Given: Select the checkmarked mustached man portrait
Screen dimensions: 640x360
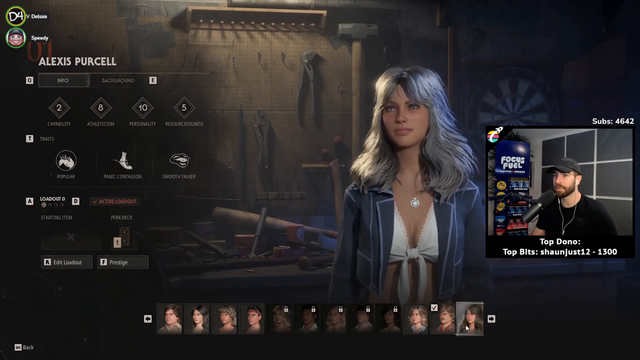Looking at the screenshot, I should point(443,319).
